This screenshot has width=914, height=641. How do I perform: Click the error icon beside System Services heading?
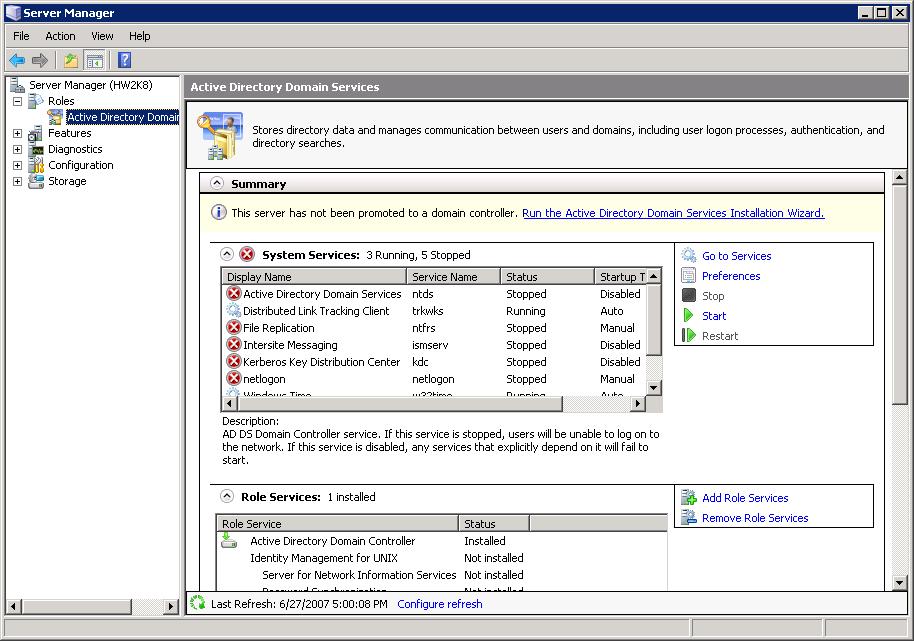click(247, 255)
